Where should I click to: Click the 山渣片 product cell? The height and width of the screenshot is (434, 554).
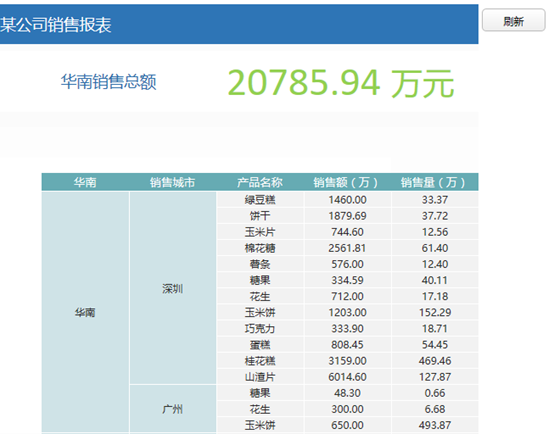260,377
